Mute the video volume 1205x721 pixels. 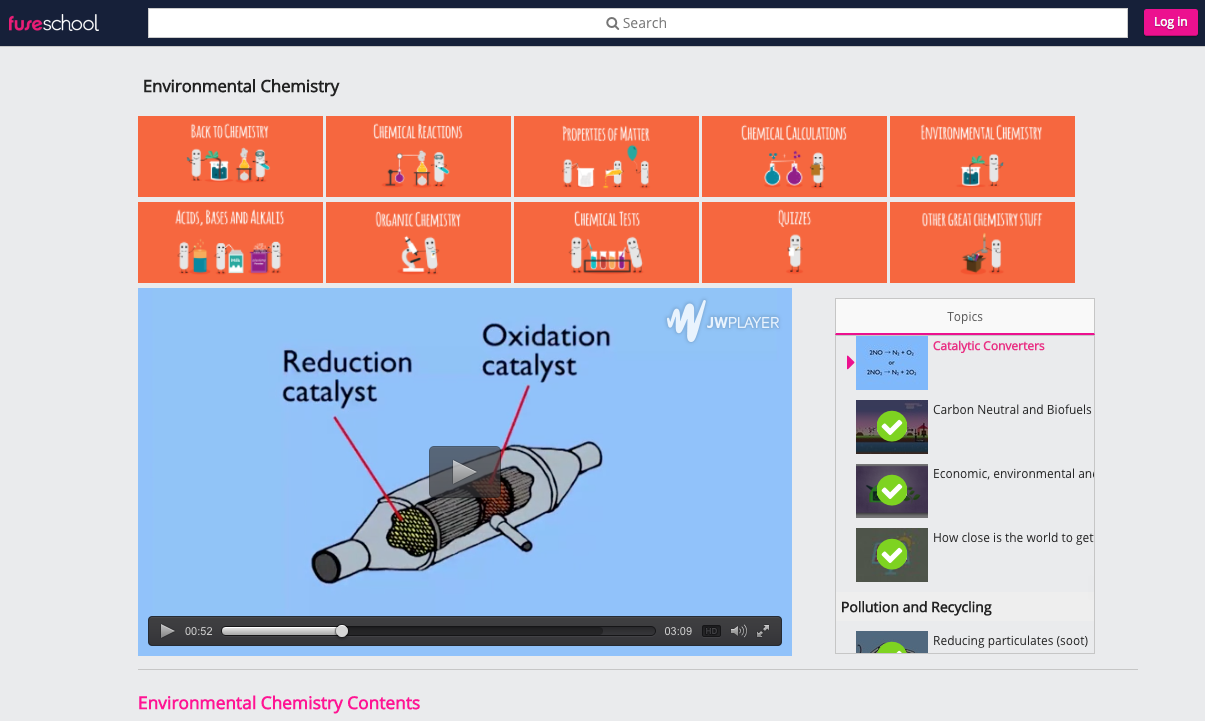737,630
